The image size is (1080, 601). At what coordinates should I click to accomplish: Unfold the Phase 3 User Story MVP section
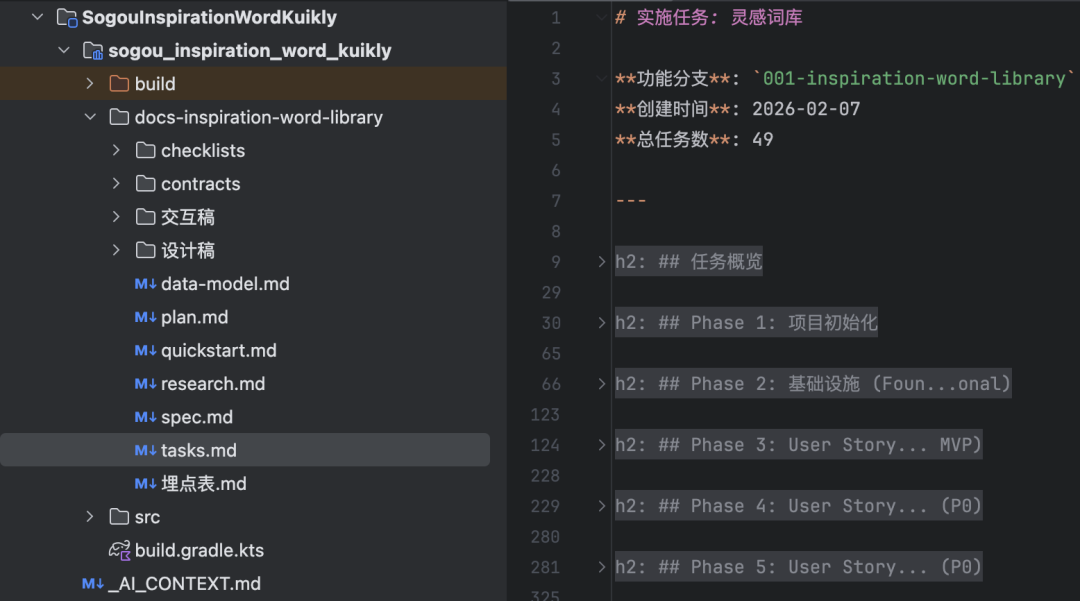click(601, 445)
